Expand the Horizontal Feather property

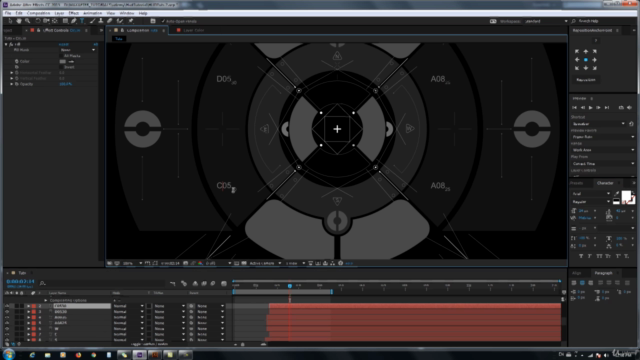(x=11, y=73)
